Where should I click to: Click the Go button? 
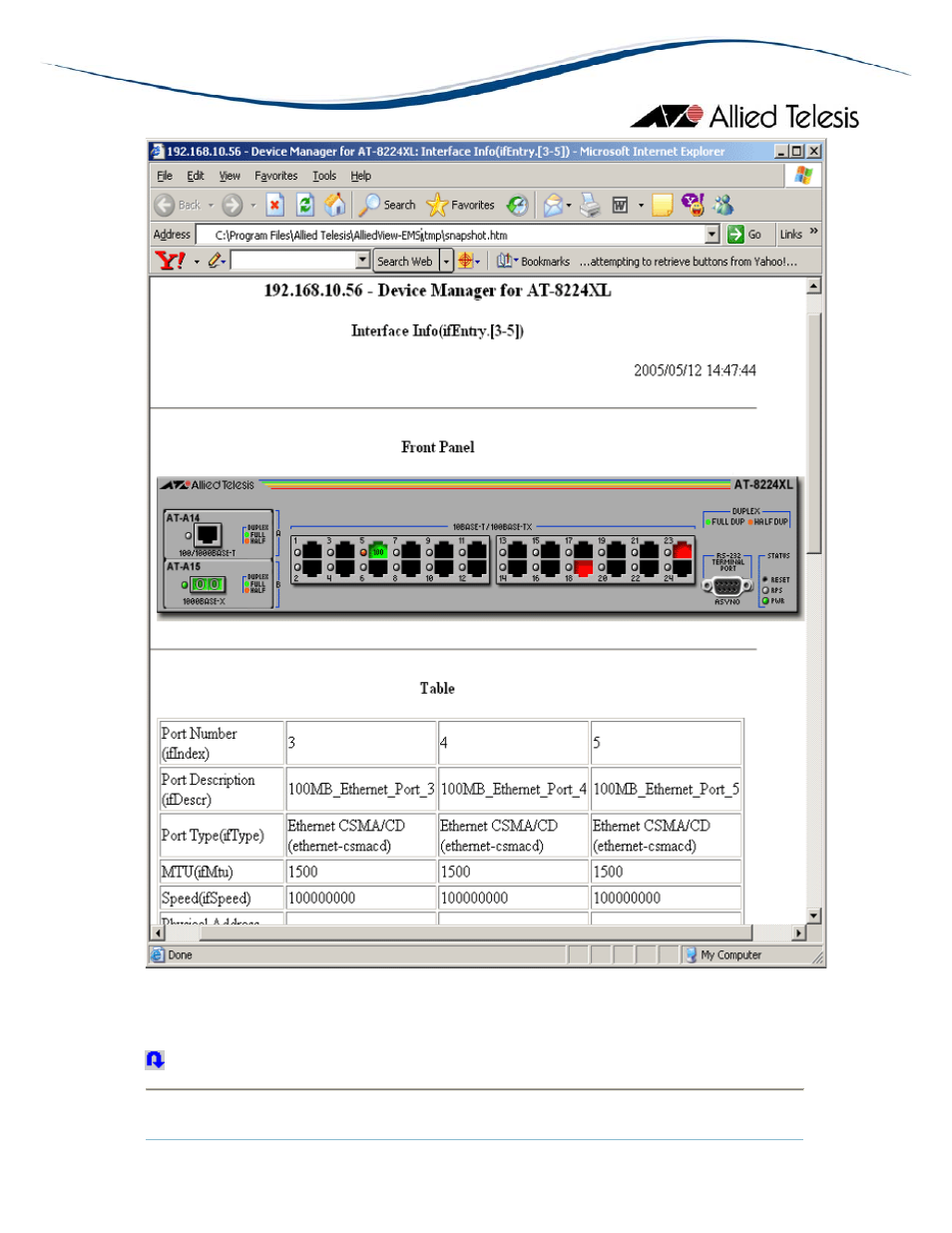pos(745,235)
